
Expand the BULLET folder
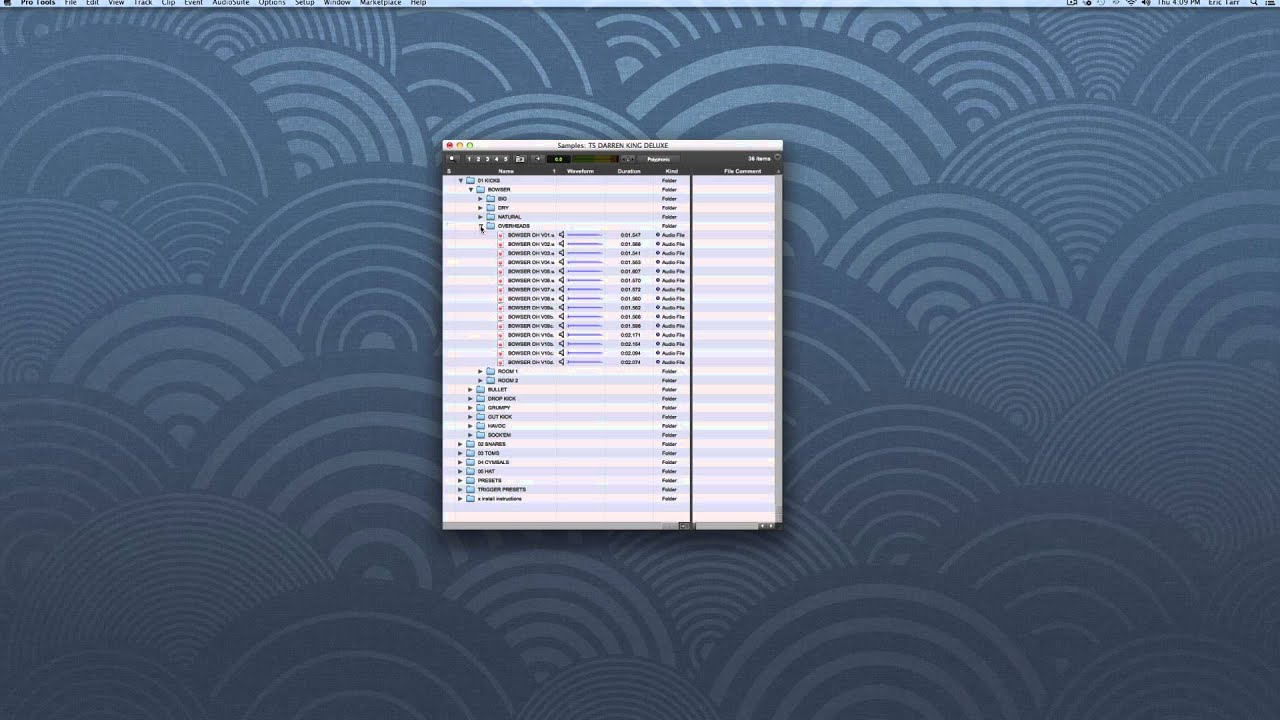tap(470, 389)
